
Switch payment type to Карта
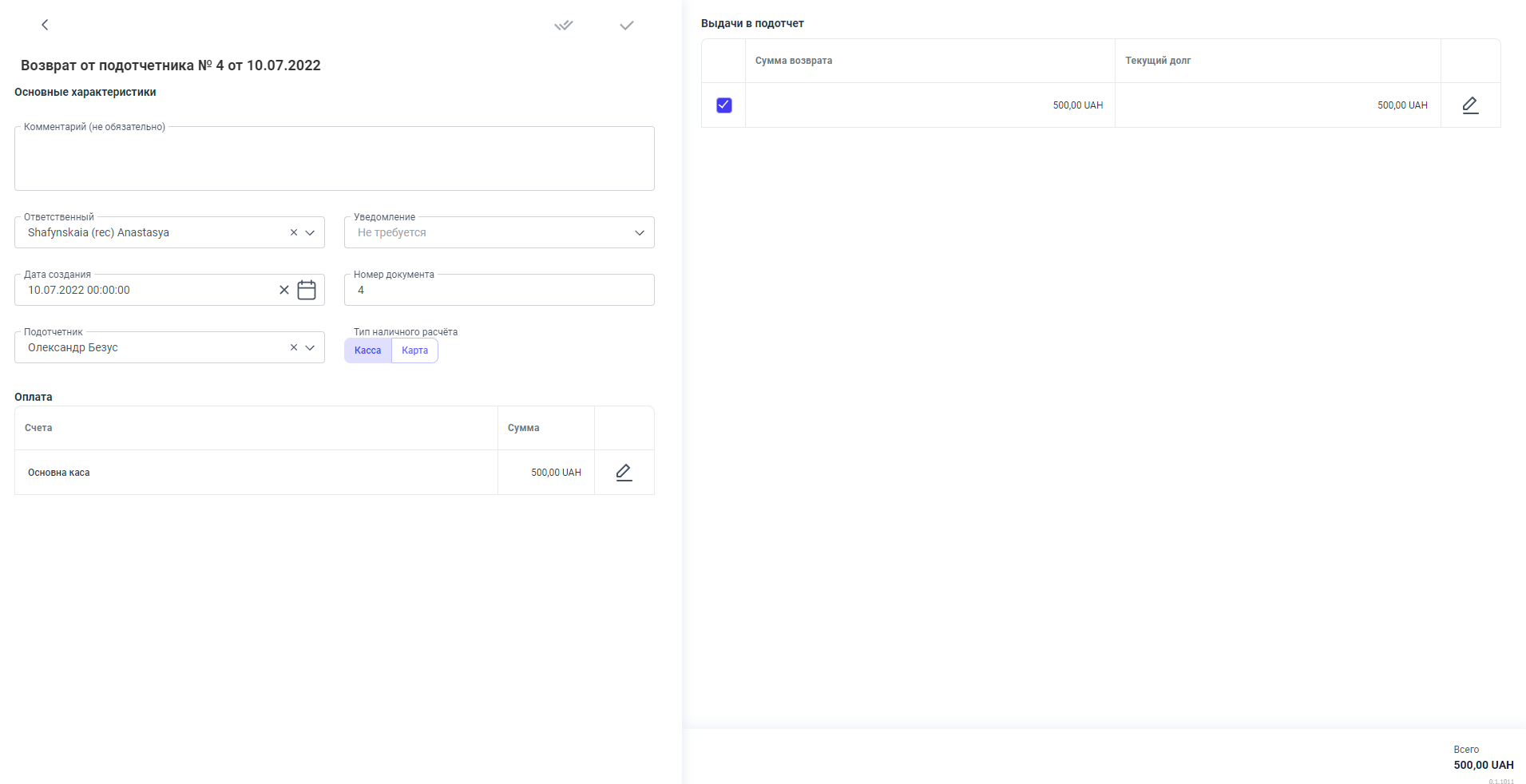coord(414,350)
